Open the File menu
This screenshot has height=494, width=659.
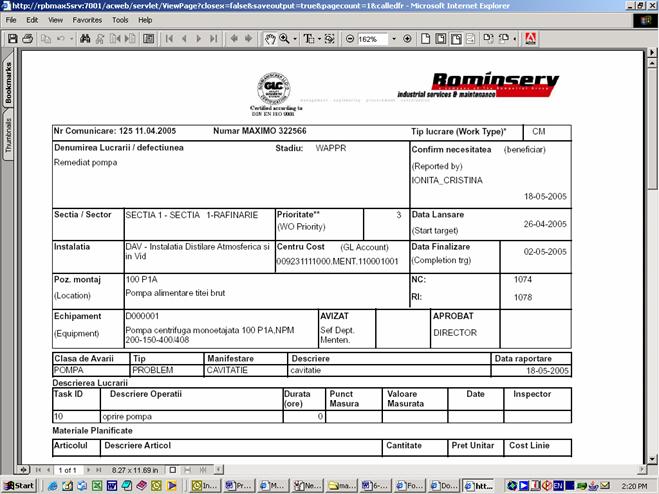click(11, 20)
